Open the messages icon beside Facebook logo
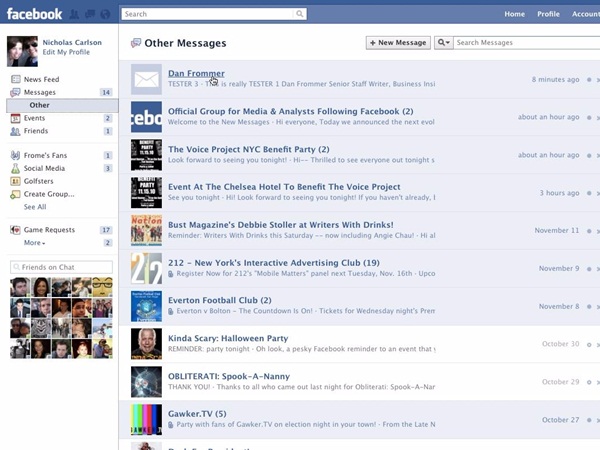The image size is (600, 450). (x=90, y=14)
